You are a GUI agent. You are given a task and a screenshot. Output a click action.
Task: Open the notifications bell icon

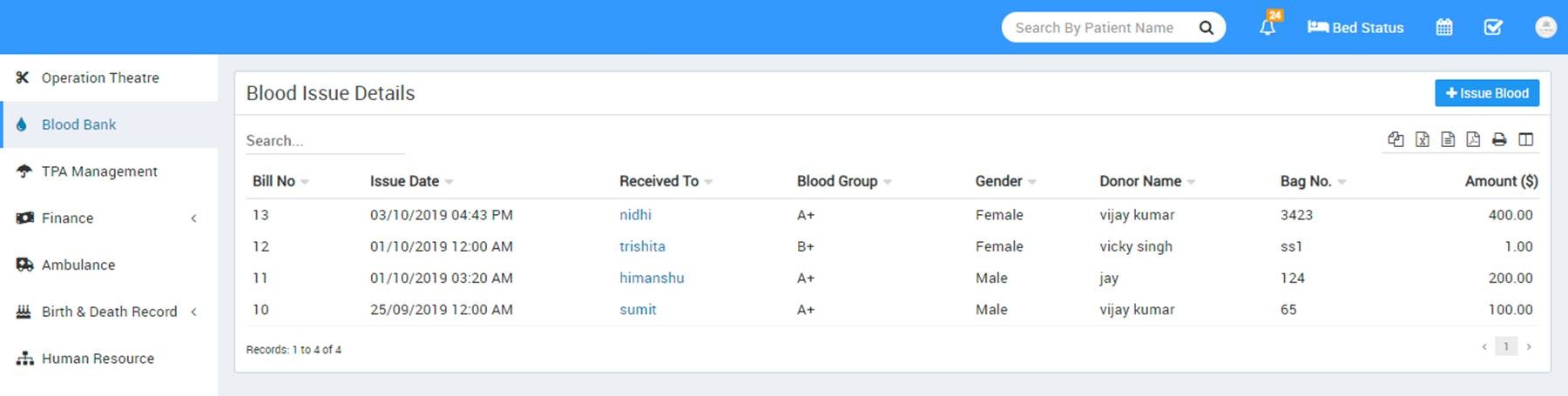1267,27
